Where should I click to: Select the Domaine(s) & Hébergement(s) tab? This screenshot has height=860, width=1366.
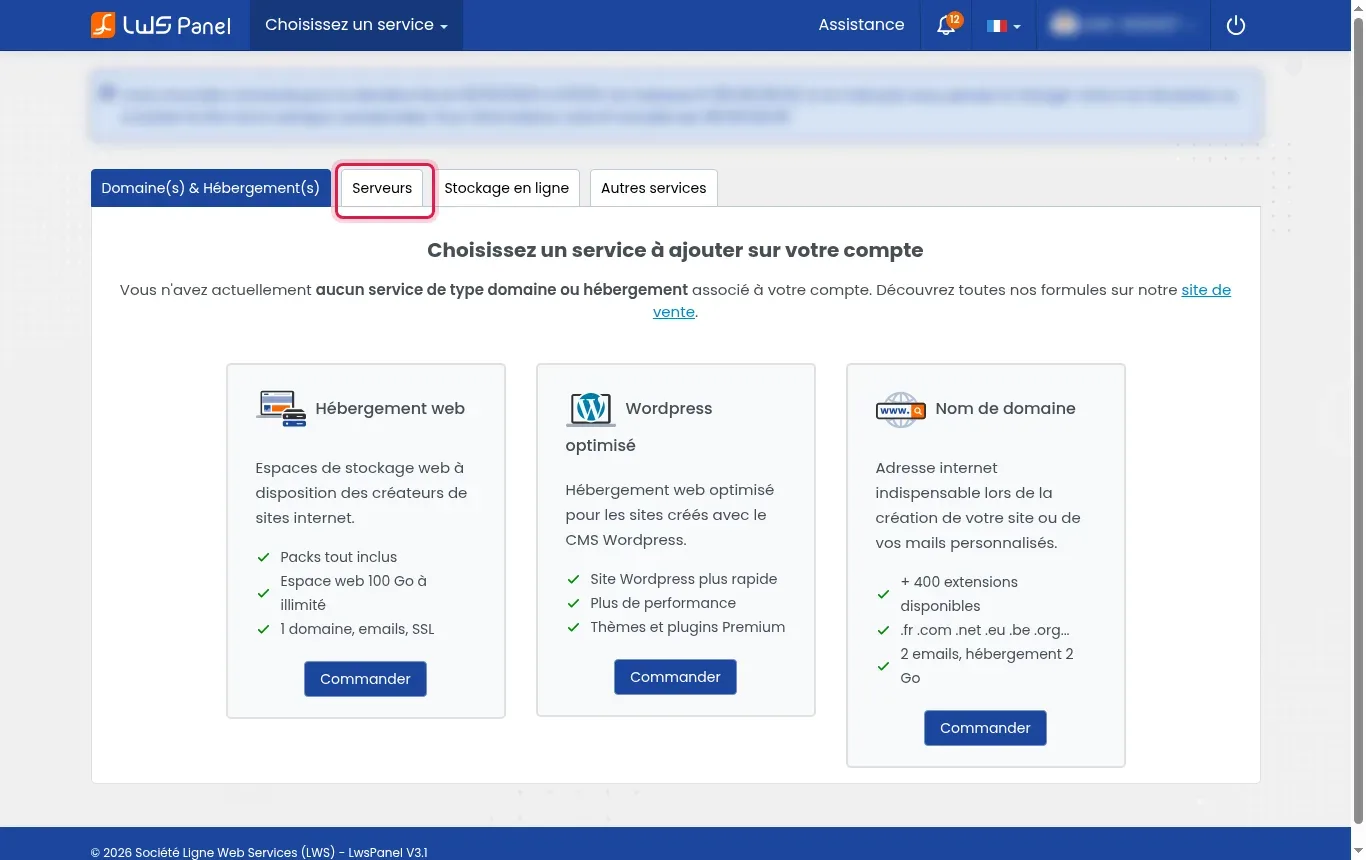211,188
